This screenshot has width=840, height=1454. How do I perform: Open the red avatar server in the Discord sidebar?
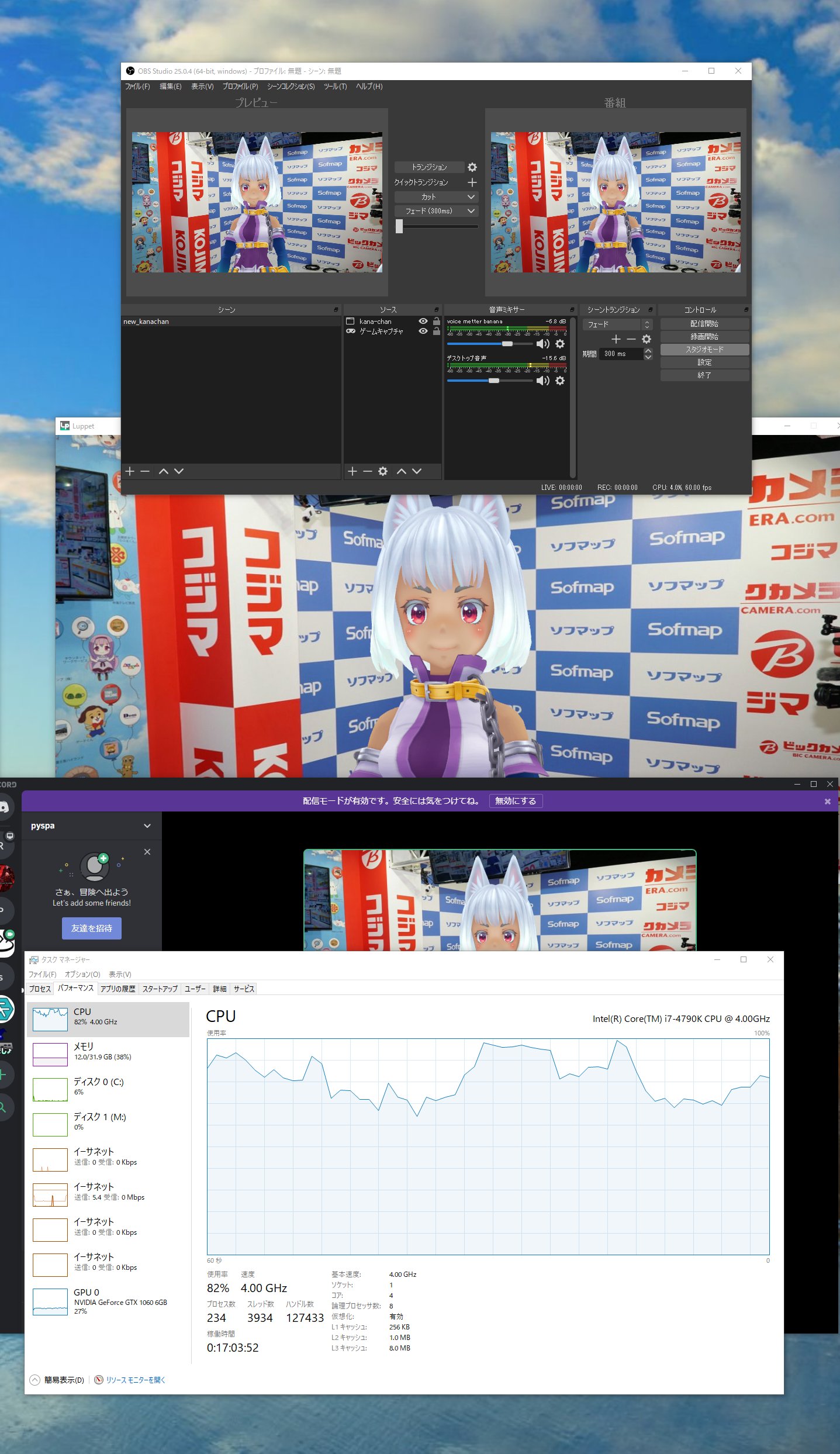click(6, 878)
